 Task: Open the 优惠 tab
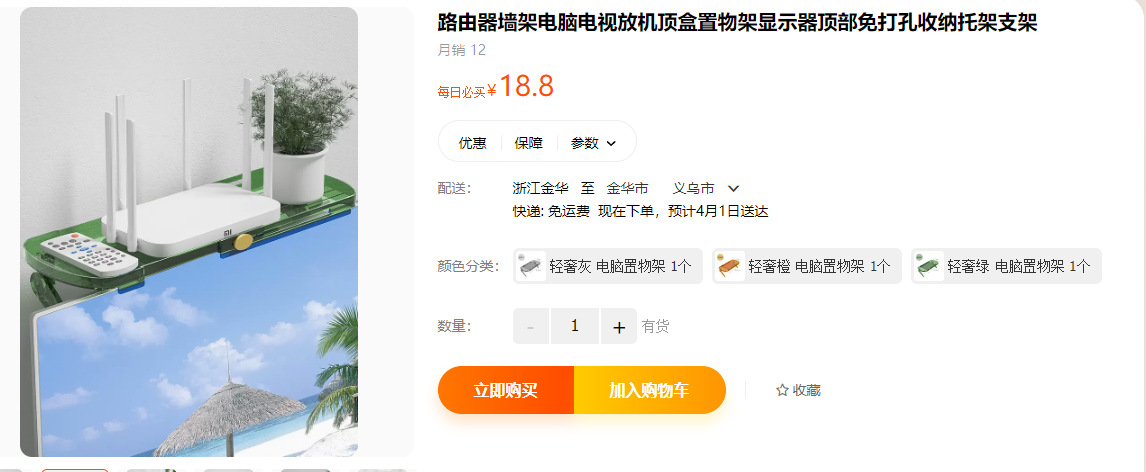(x=472, y=143)
